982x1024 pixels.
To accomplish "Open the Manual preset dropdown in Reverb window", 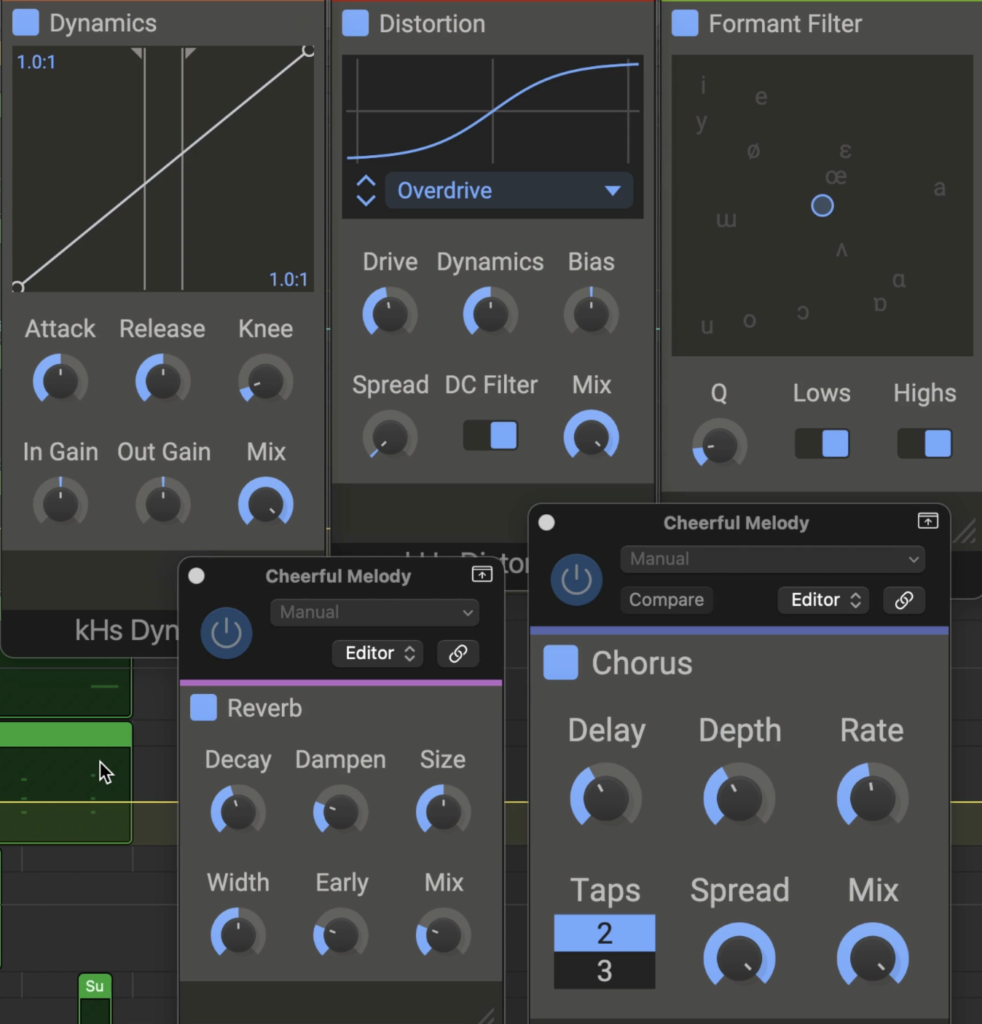I will (x=374, y=613).
